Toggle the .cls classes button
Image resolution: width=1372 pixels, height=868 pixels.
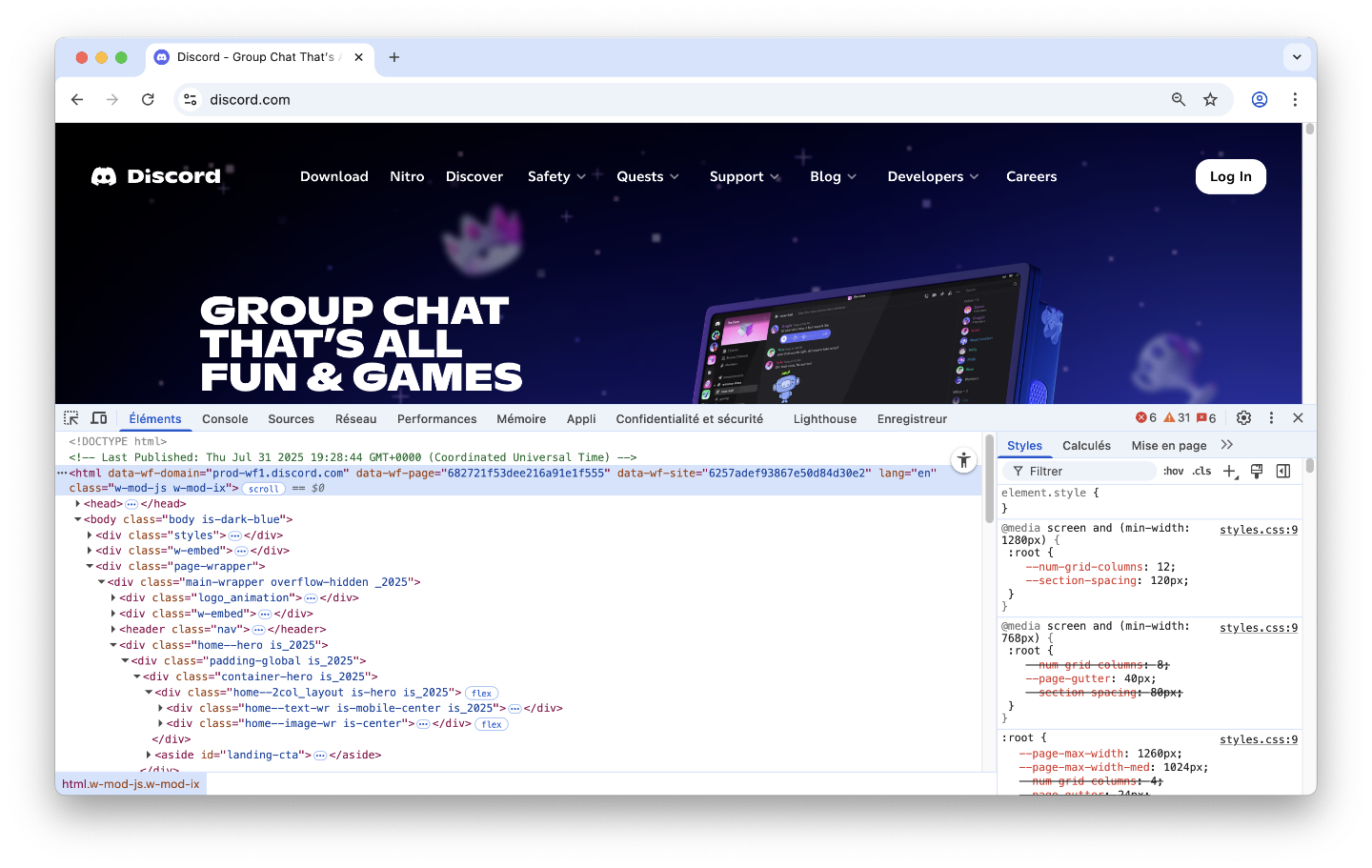point(1201,472)
